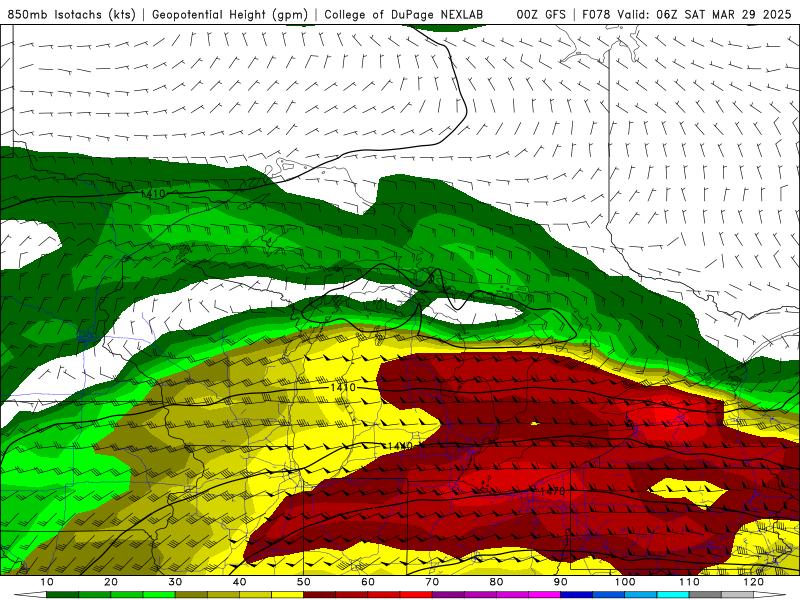Pick the bright lime 25–30 kt swatch
The image size is (800, 600).
pos(159,596)
